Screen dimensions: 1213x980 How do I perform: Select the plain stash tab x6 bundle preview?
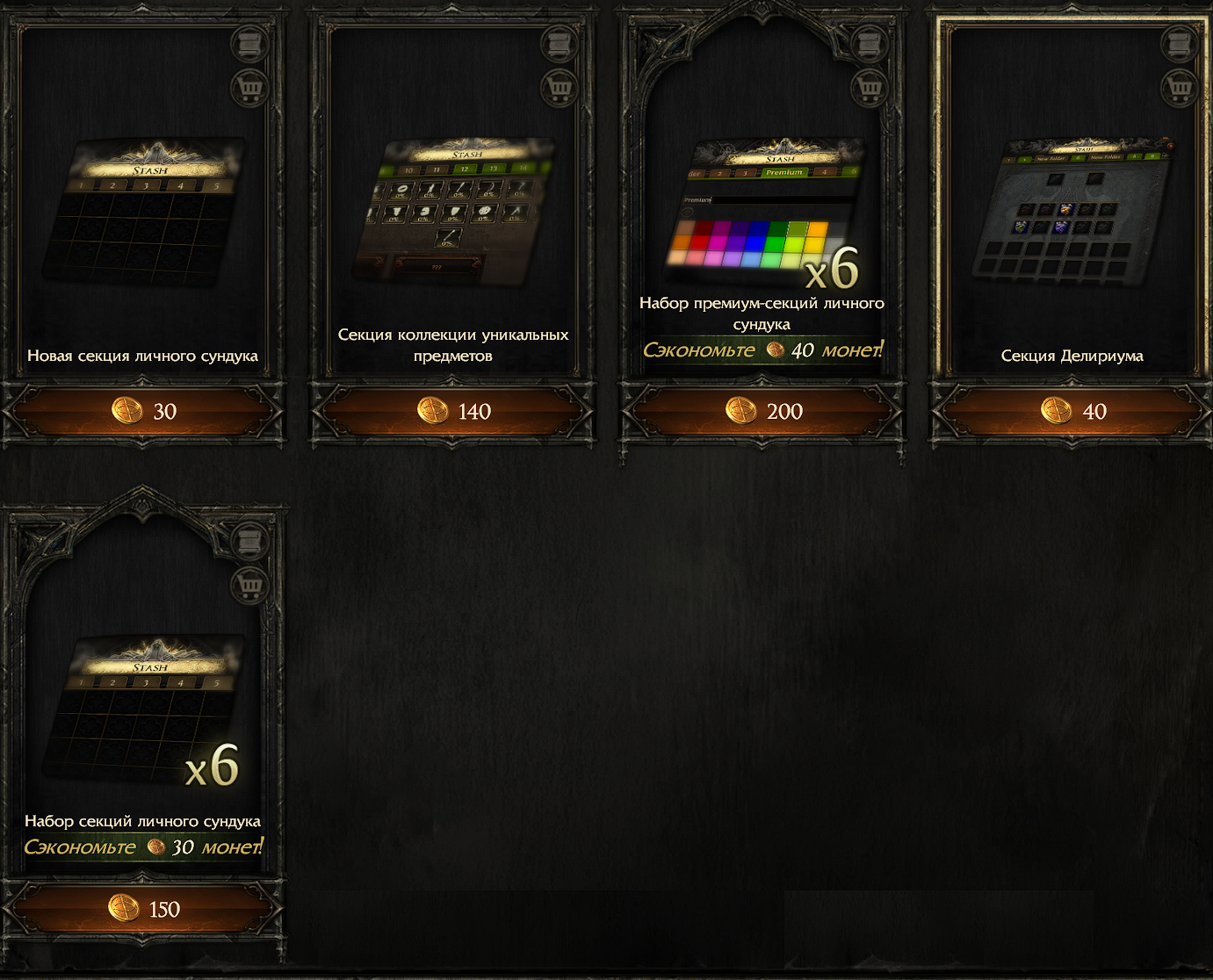click(x=144, y=711)
